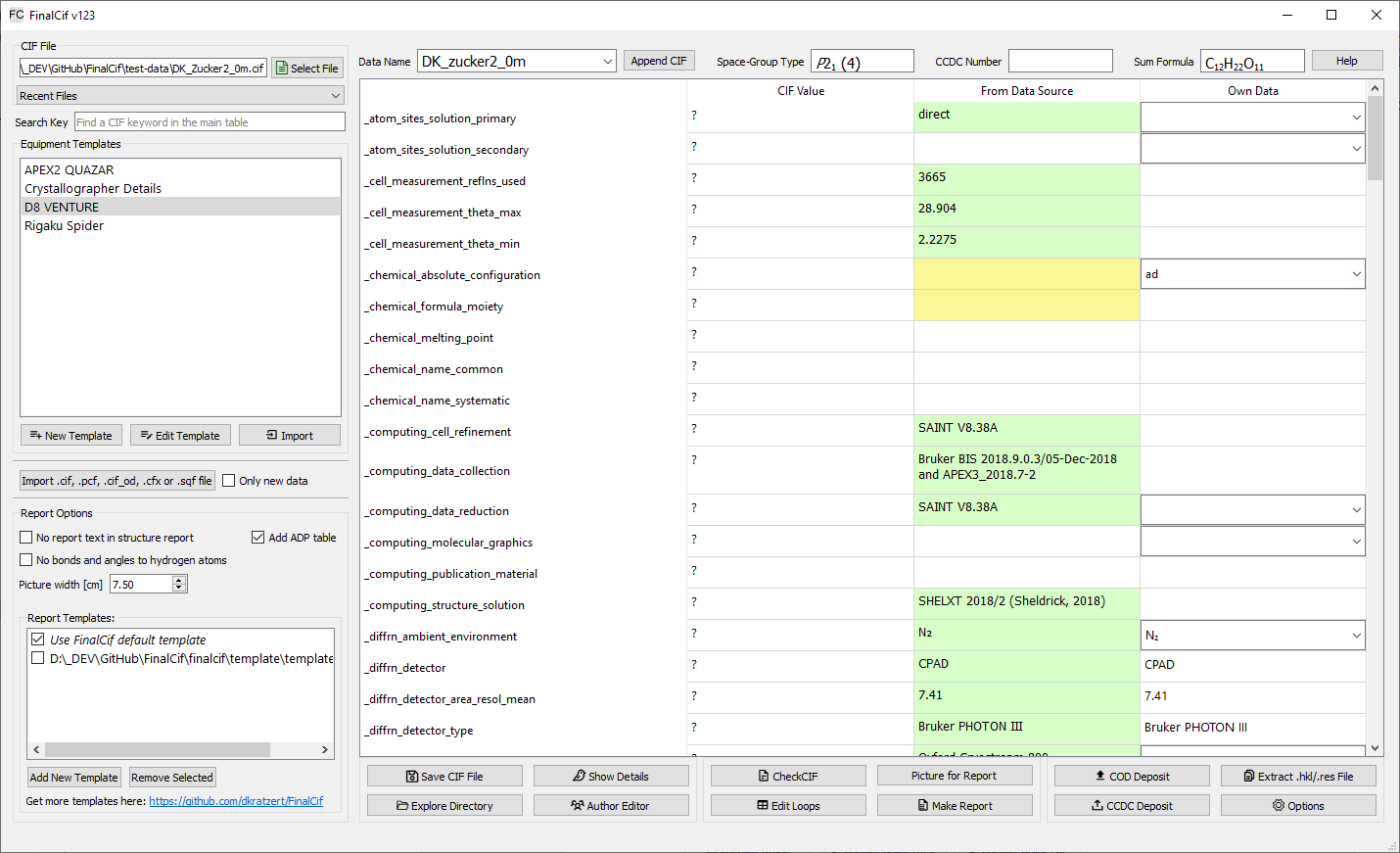
Task: Launch the Author Editor
Action: click(611, 806)
